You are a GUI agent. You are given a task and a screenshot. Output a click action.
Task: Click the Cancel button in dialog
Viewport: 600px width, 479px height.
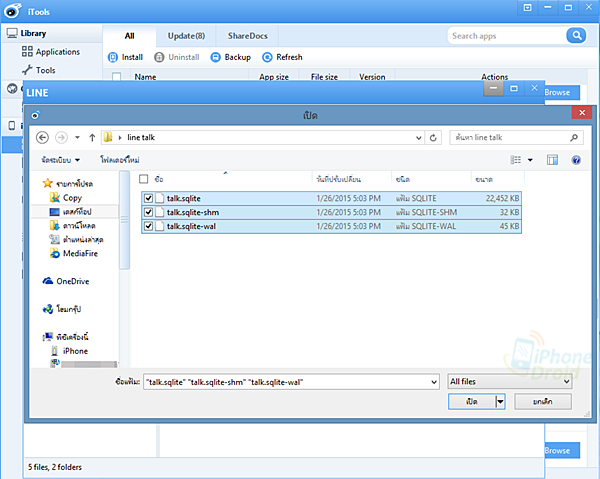[543, 402]
